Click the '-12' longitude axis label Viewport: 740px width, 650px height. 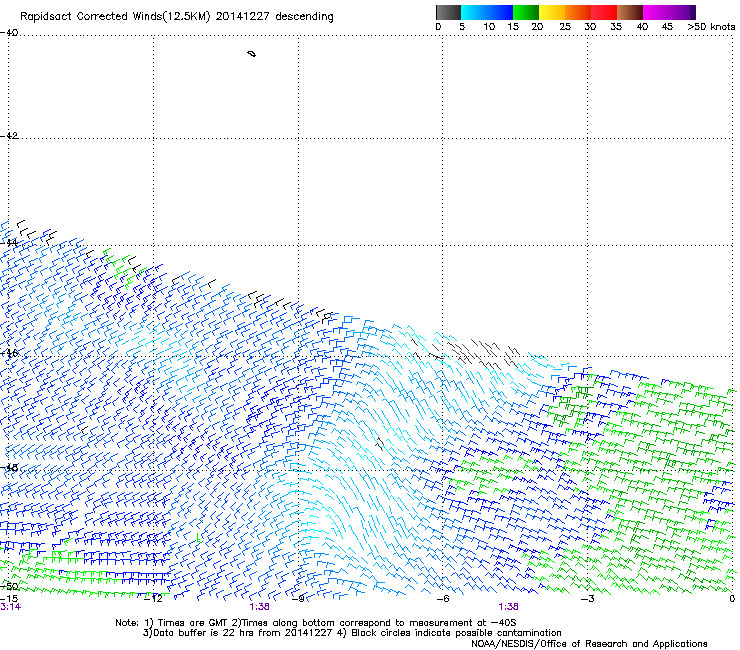[153, 599]
